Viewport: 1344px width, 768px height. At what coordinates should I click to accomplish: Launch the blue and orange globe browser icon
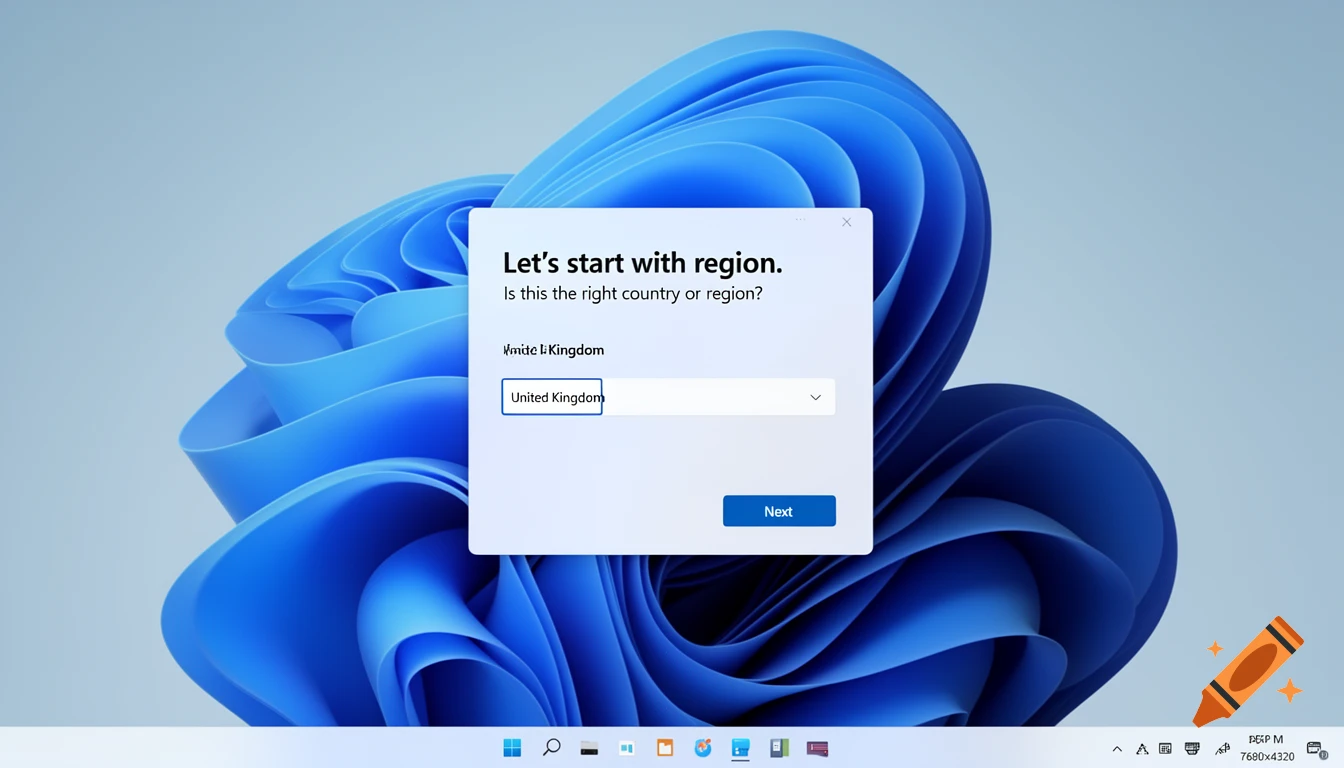pos(703,747)
